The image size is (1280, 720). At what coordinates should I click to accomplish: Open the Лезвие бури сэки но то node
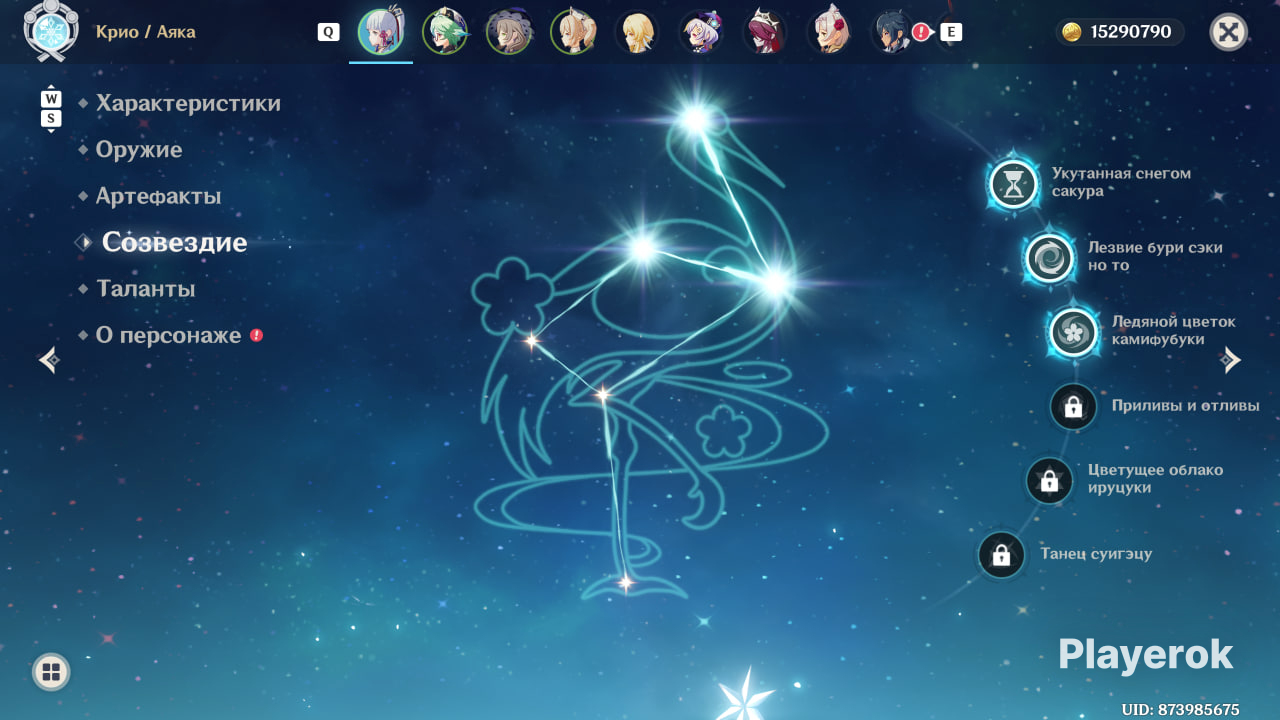(1050, 258)
